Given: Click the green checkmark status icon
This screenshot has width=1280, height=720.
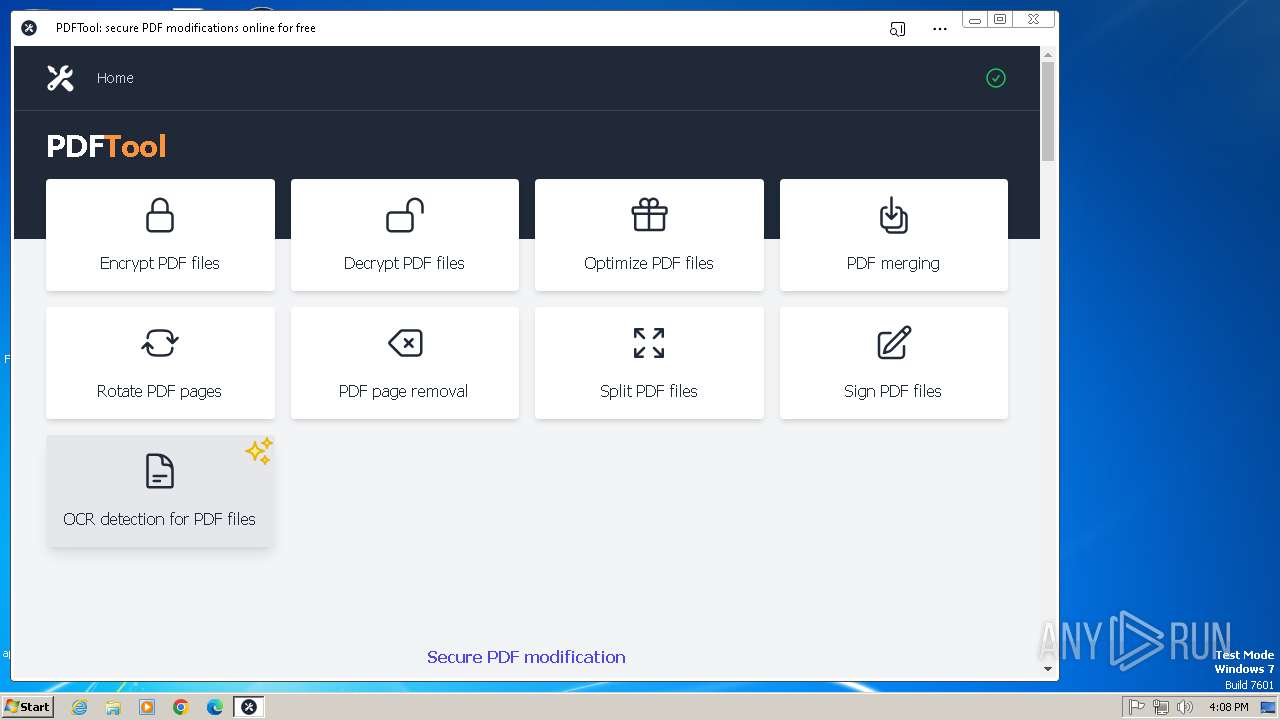Looking at the screenshot, I should tap(995, 78).
